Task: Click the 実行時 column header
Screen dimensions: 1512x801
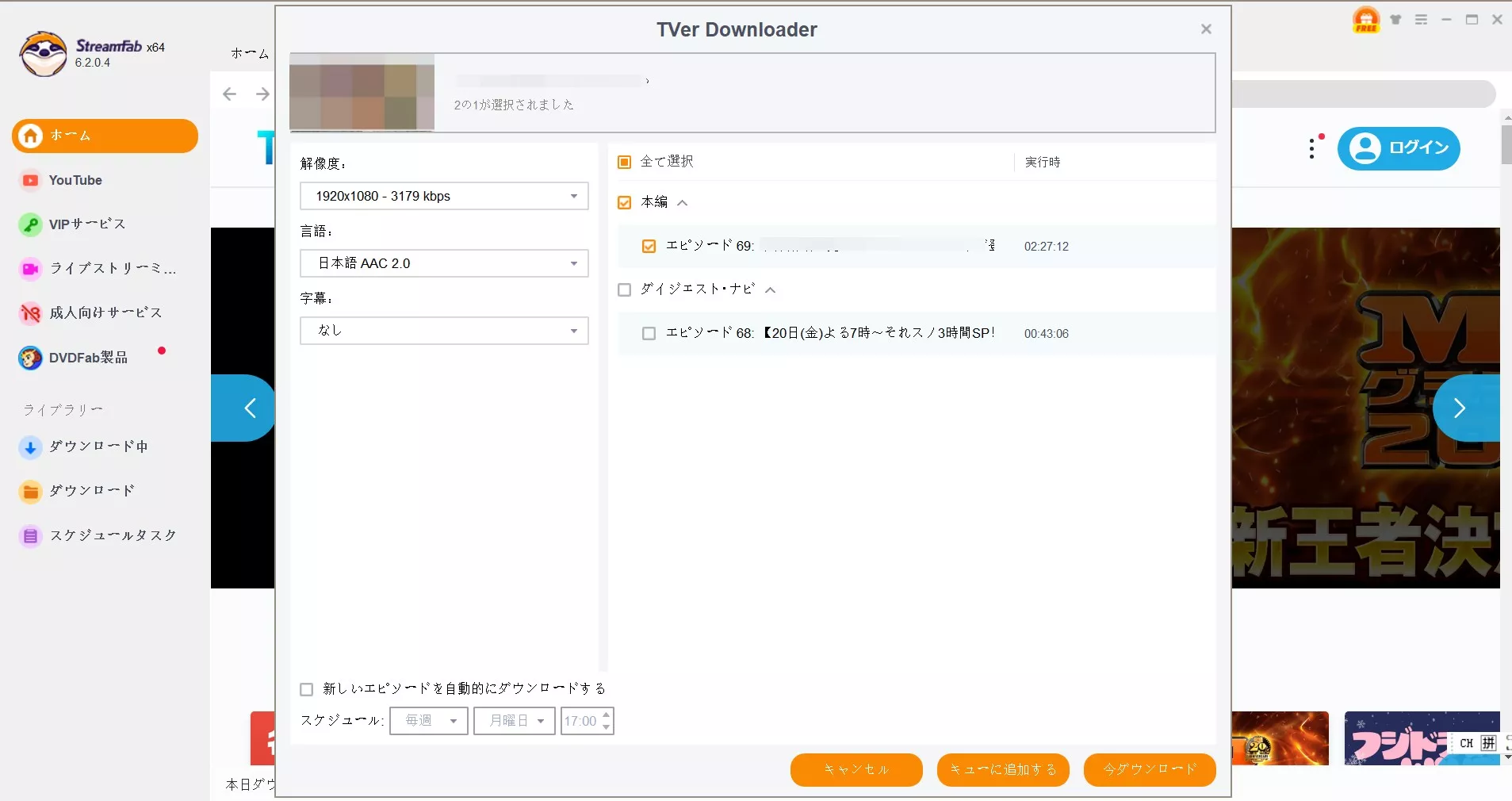Action: click(1043, 162)
